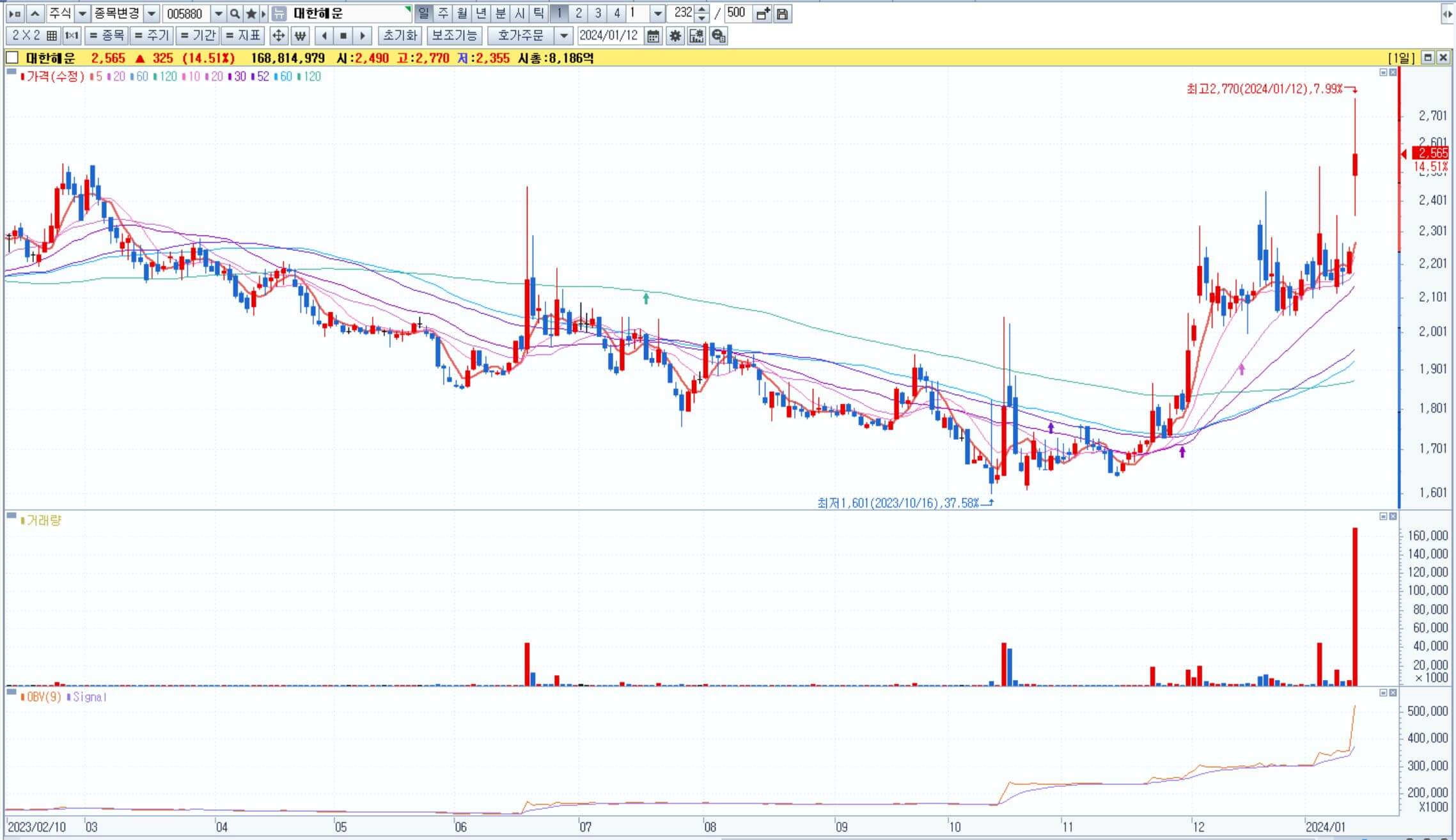The image size is (1456, 840).
Task: Increase the 232 bar count stepper
Action: pyautogui.click(x=701, y=10)
